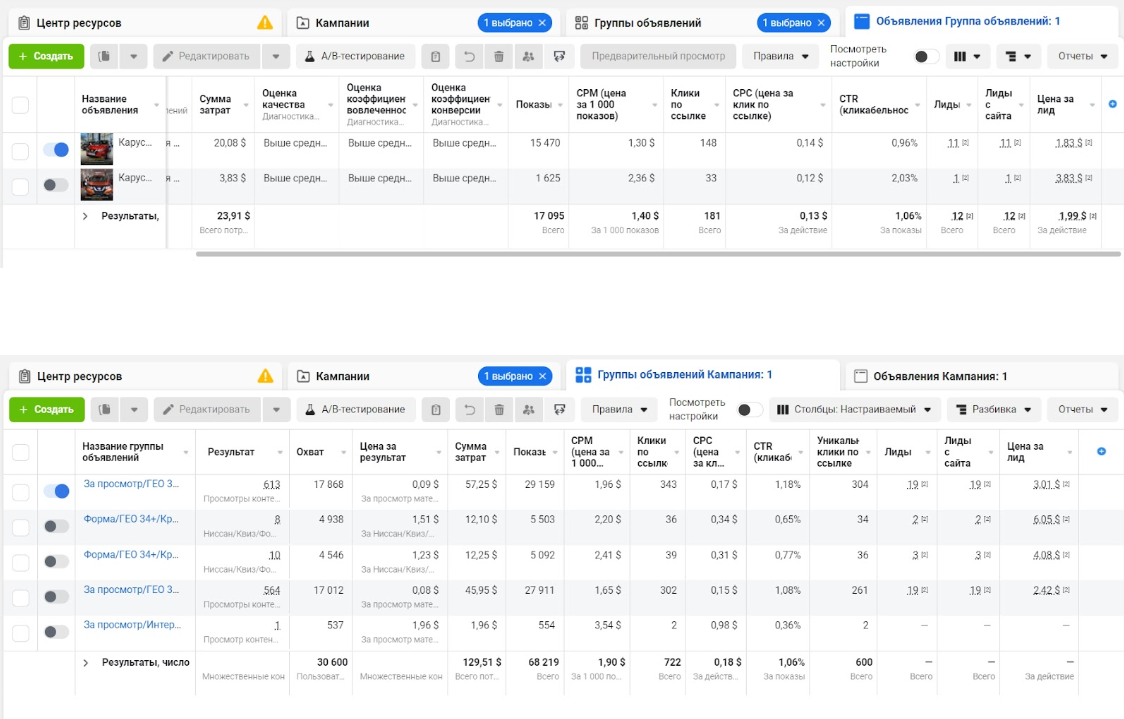Open the Отчеты dropdown in the ads table toolbar
The image size is (1124, 719).
coord(1082,56)
